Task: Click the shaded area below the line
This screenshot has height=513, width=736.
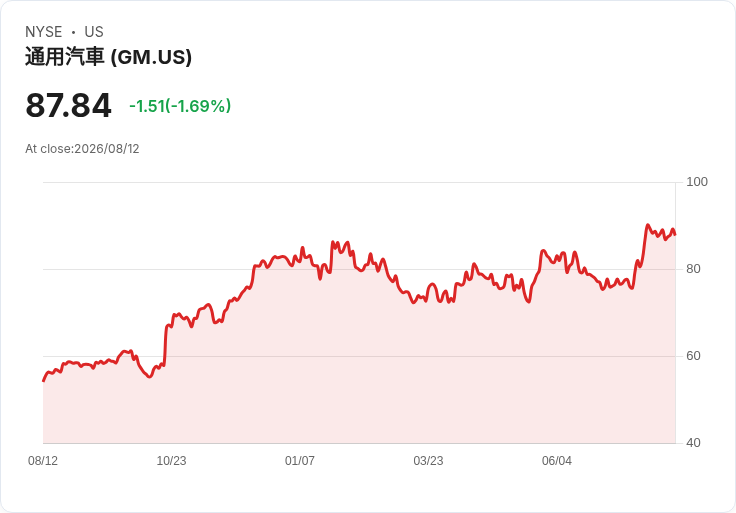Action: [359, 375]
